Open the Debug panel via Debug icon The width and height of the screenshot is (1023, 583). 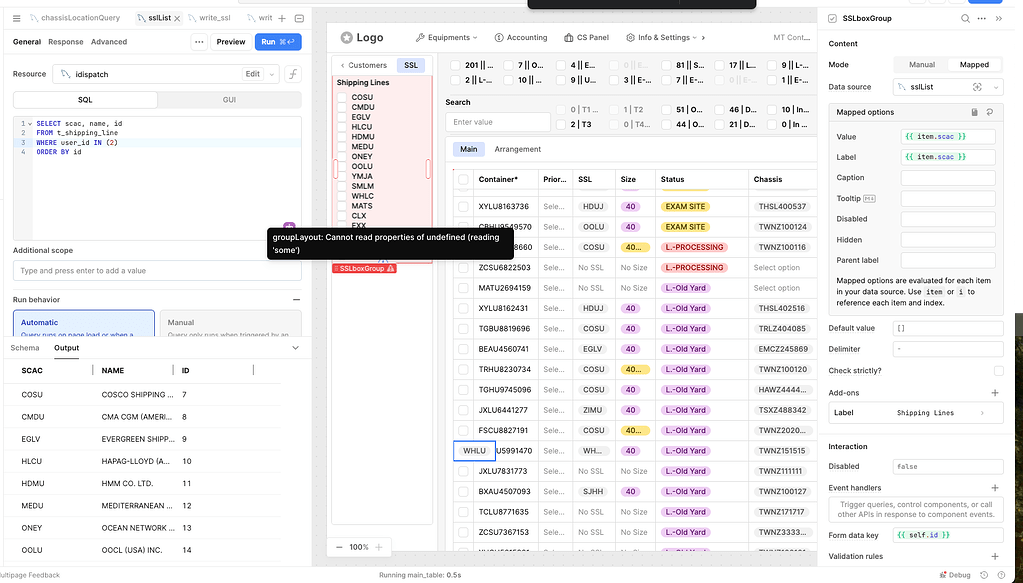coord(942,574)
